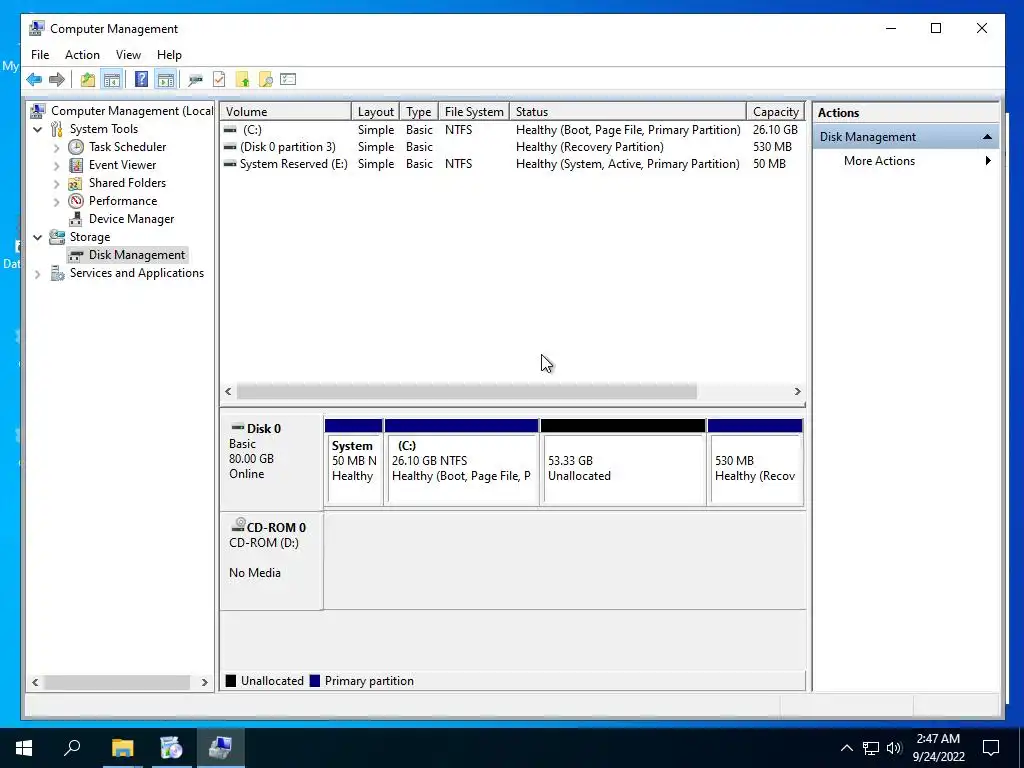
Task: Click the last toolbar list view icon
Action: [x=288, y=80]
